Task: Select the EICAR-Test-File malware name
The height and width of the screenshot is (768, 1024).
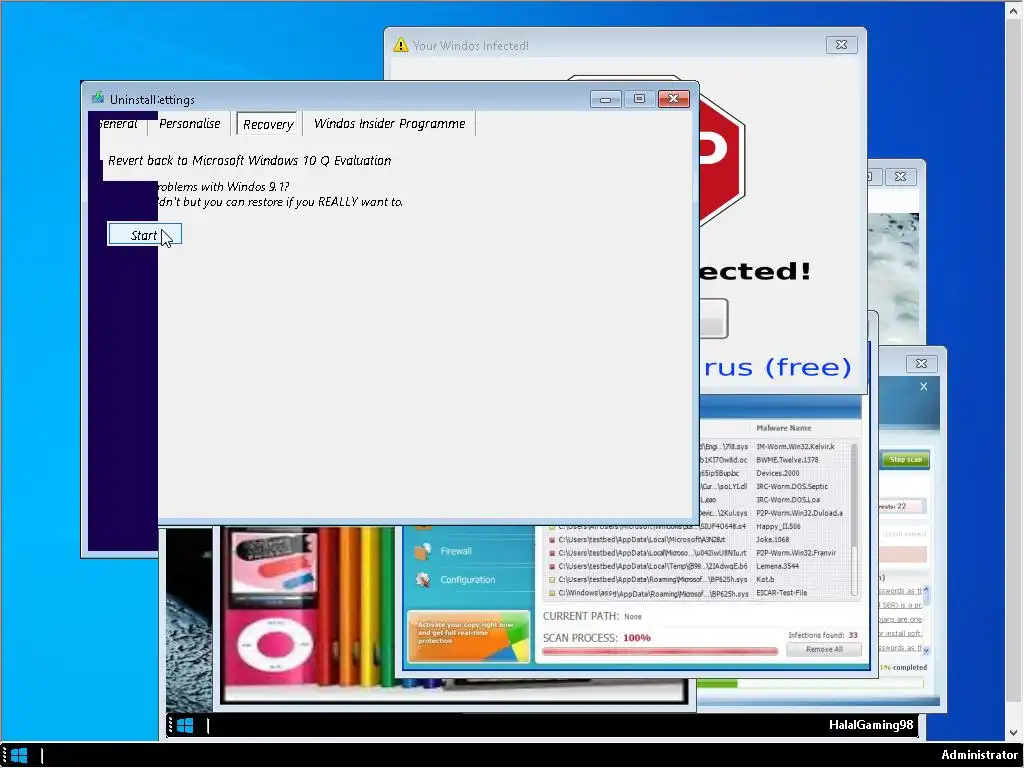Action: 782,593
